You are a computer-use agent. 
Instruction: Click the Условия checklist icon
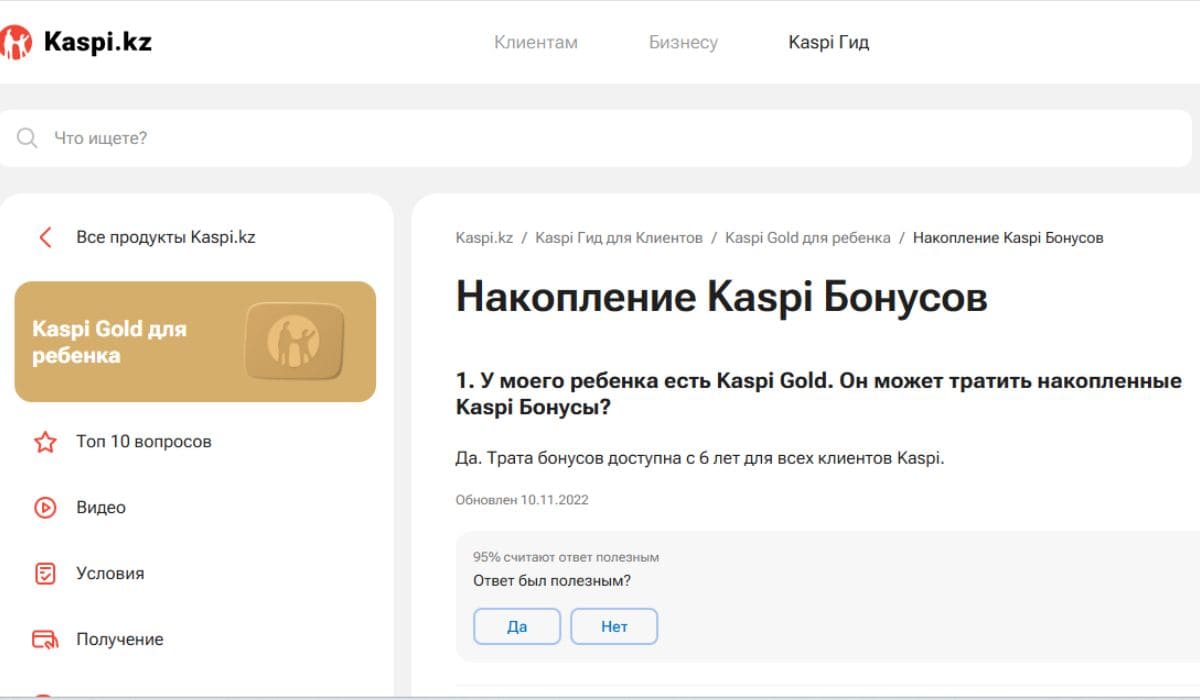[x=45, y=574]
